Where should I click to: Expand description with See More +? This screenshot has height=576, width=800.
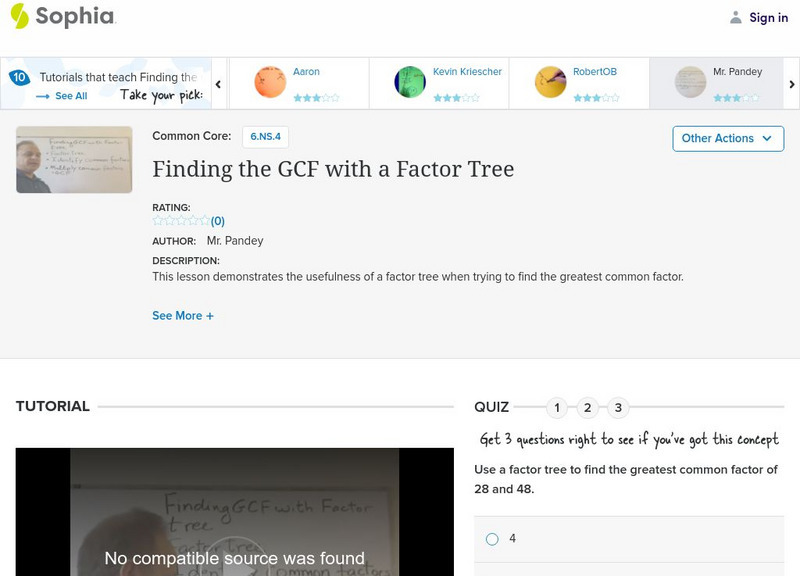(x=183, y=316)
